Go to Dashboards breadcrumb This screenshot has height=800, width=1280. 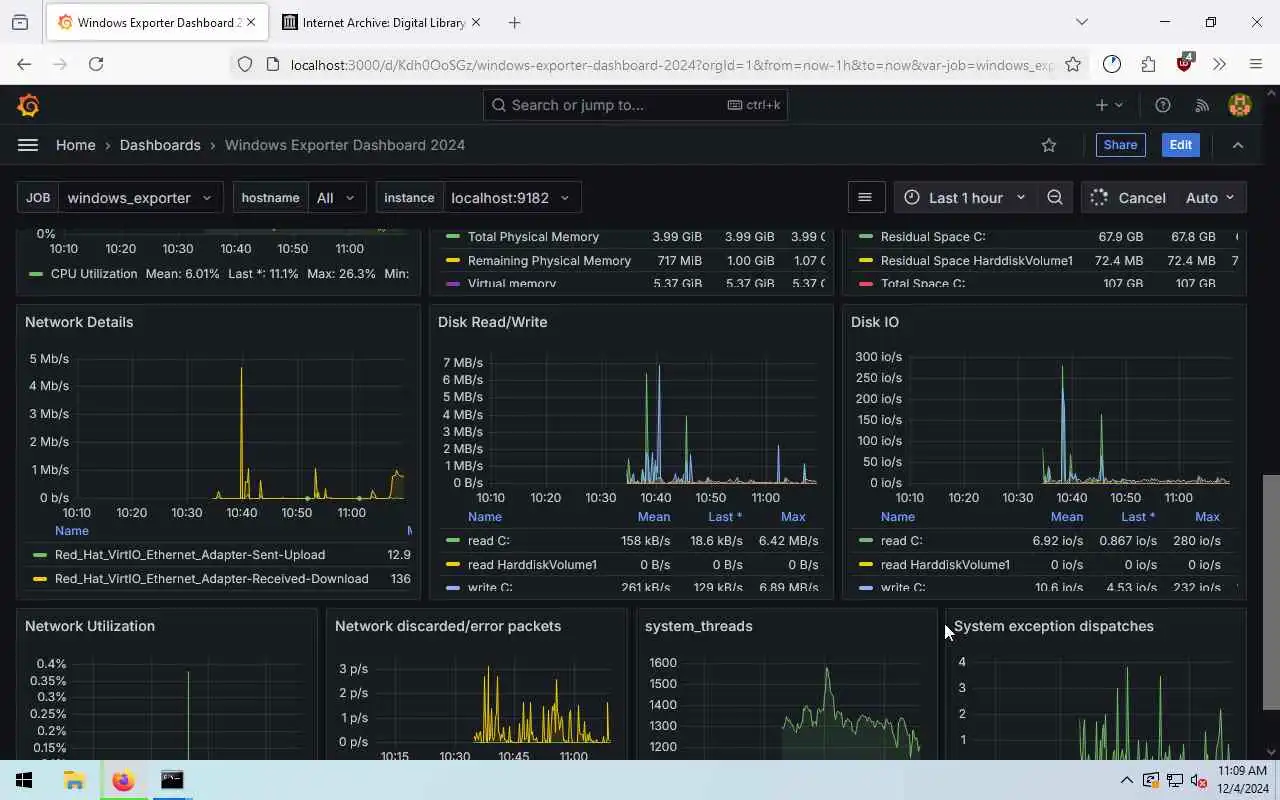tap(160, 145)
